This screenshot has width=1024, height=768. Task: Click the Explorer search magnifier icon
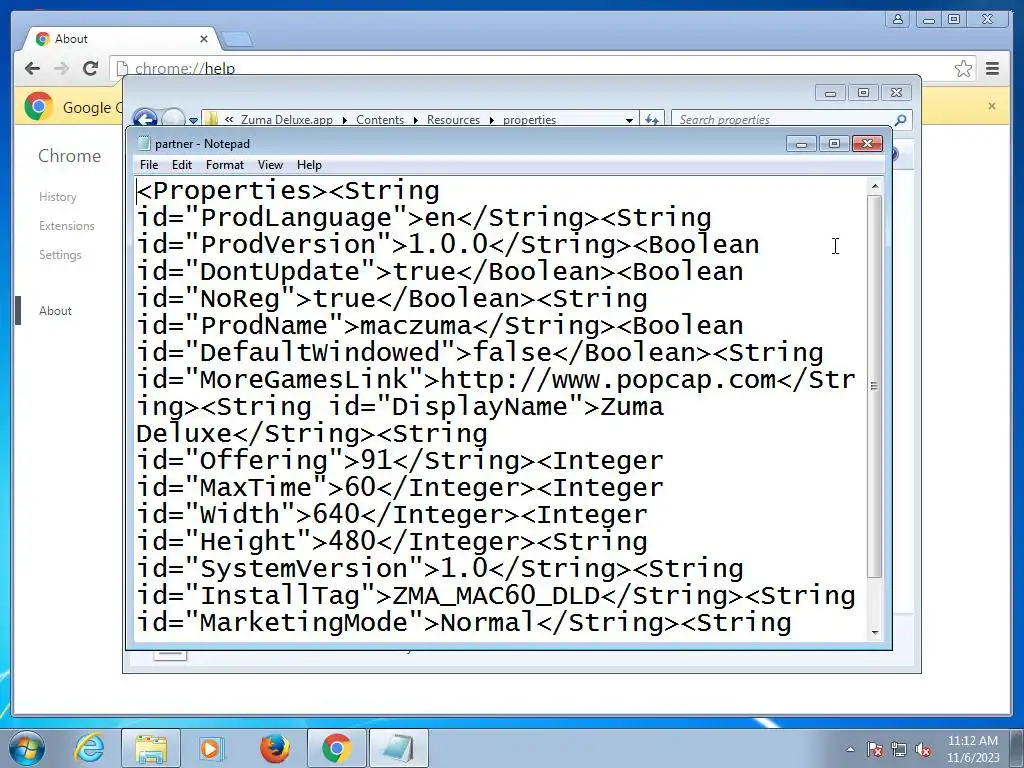coord(901,120)
